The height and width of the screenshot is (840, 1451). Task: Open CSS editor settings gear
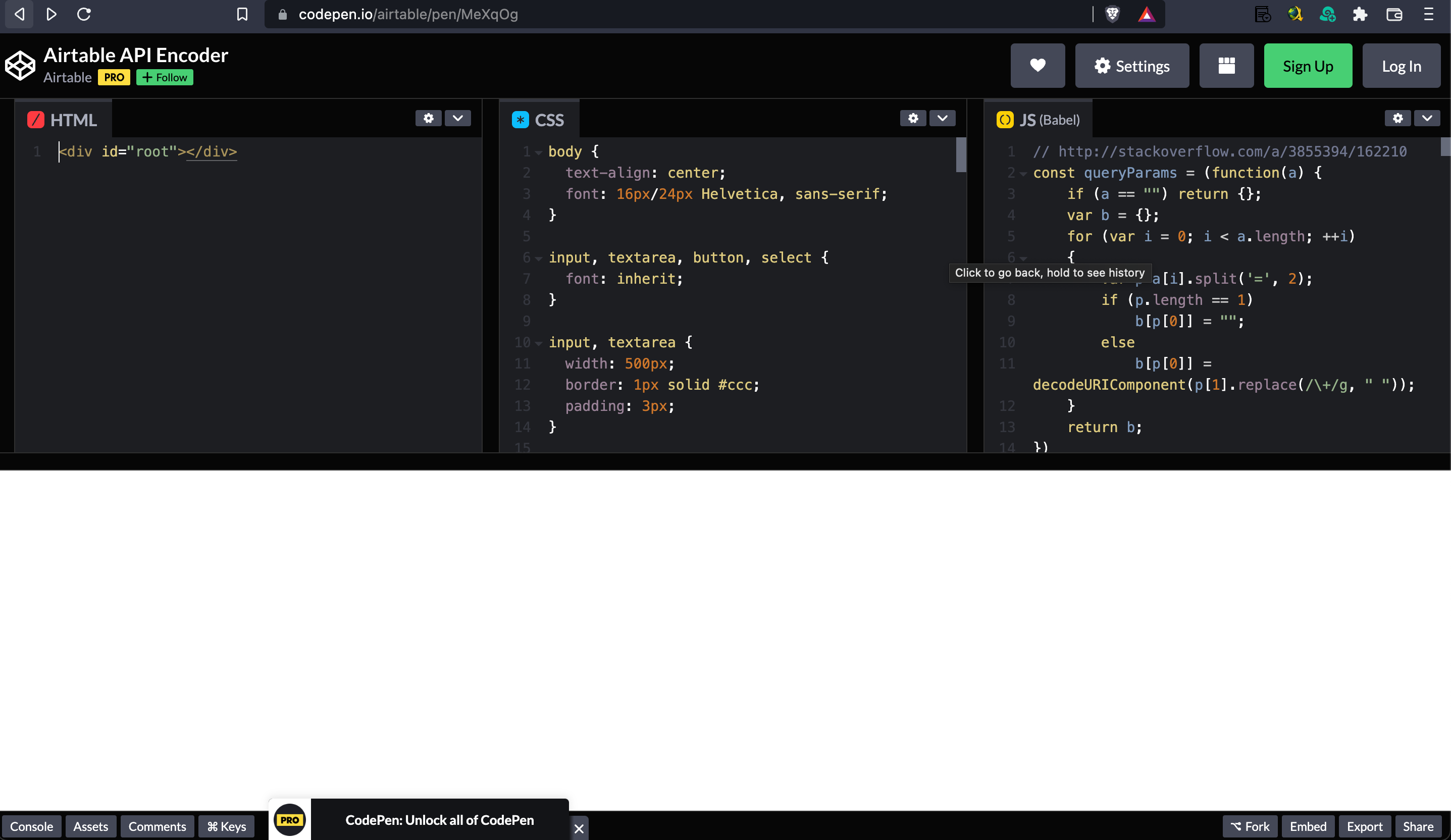click(913, 118)
